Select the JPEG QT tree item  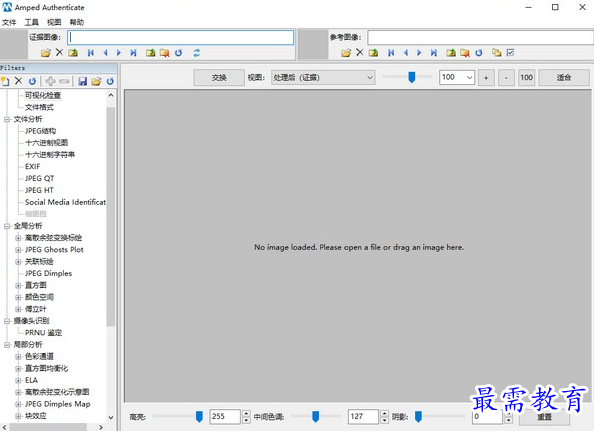(x=39, y=178)
